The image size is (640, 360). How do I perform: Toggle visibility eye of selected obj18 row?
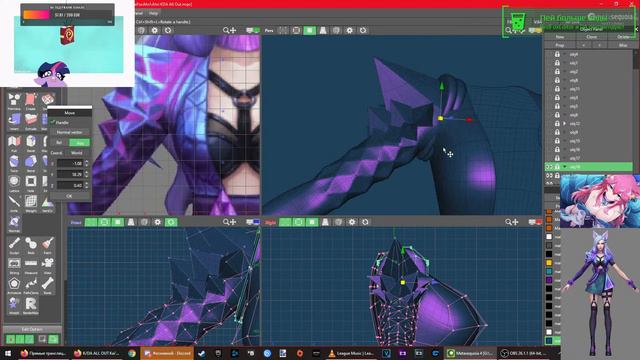(549, 167)
